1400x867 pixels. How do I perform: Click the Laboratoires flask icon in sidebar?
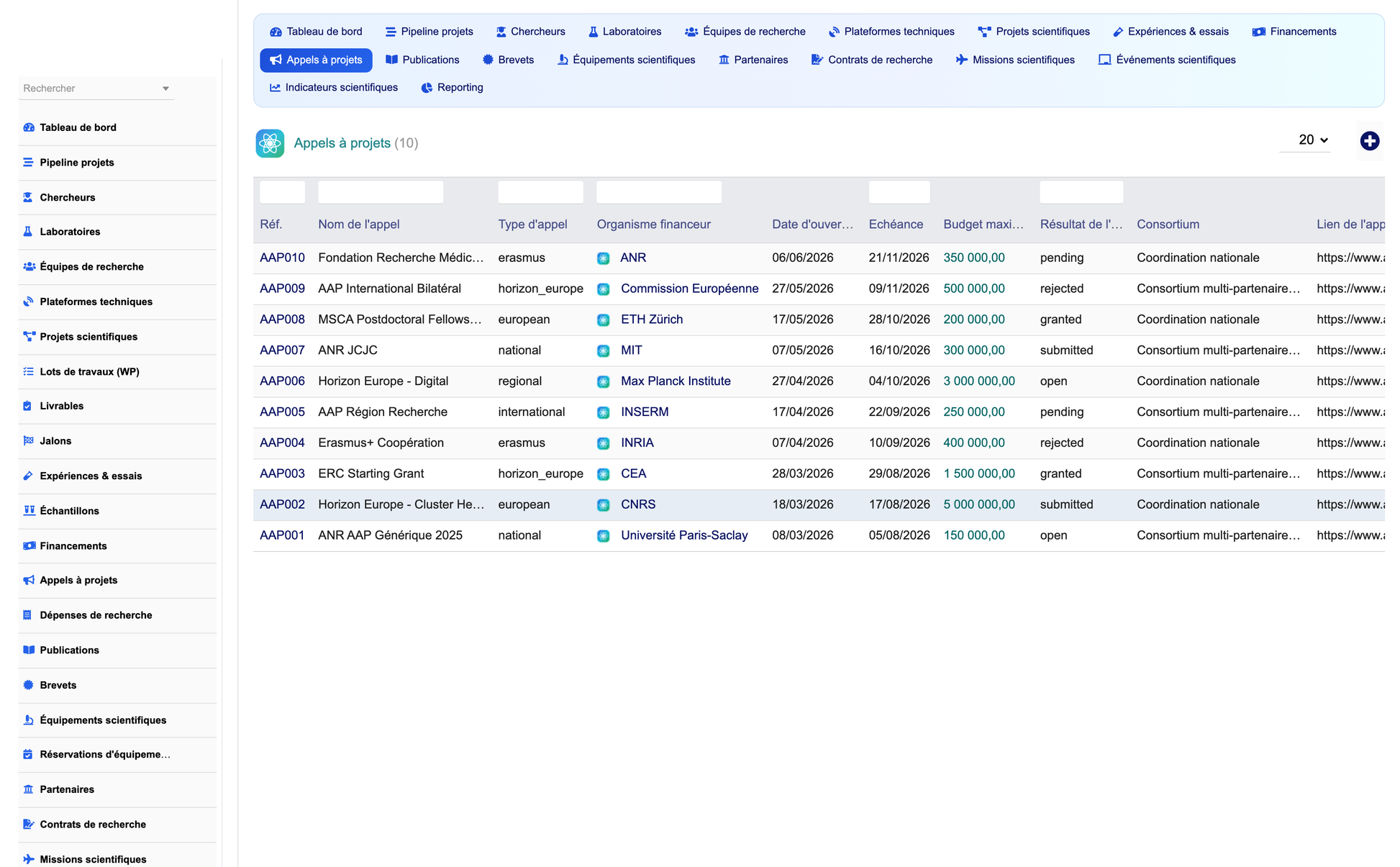29,232
